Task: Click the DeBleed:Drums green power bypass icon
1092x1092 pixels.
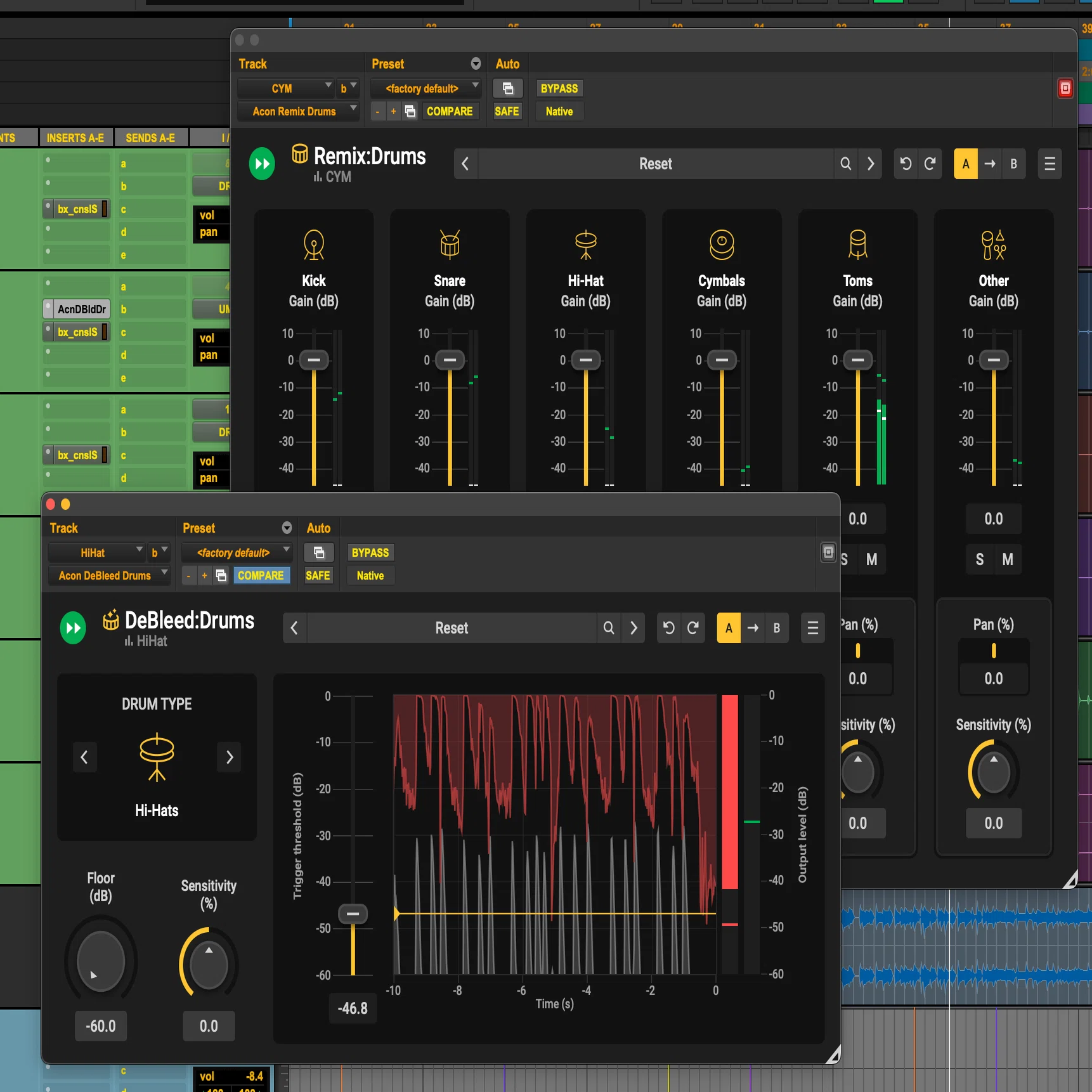Action: click(74, 628)
